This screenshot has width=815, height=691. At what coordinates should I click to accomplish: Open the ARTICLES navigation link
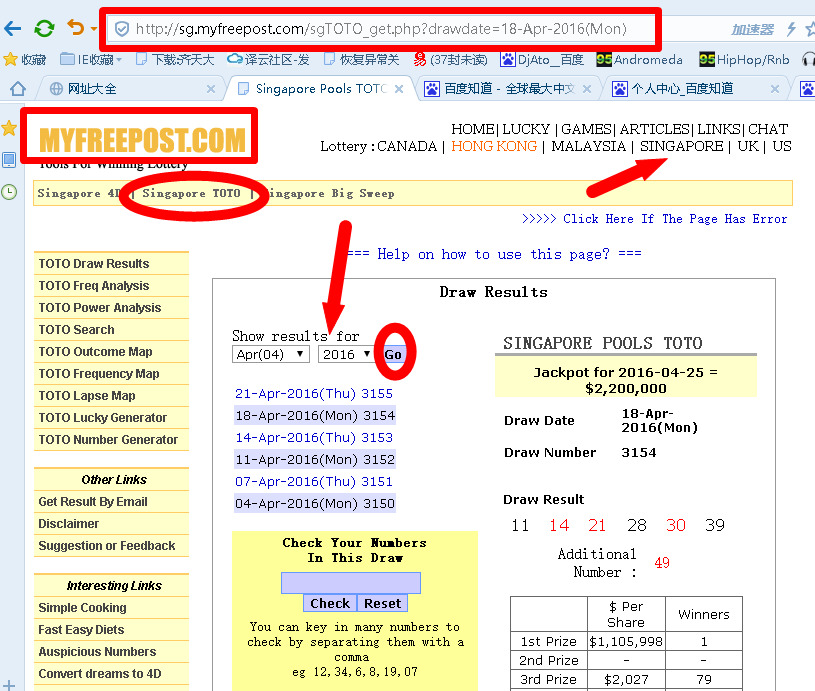point(654,129)
